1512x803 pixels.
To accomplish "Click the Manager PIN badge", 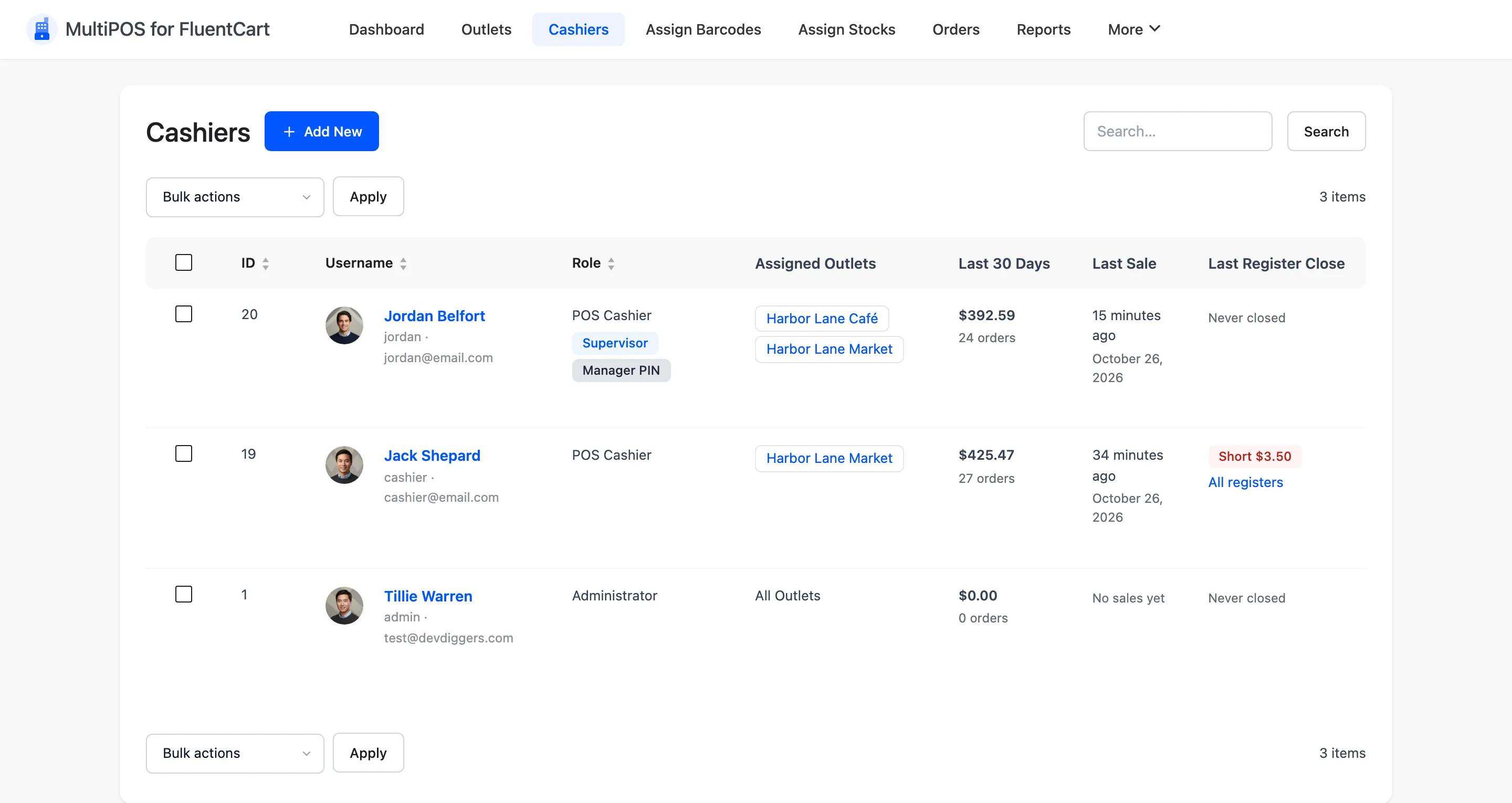I will pyautogui.click(x=621, y=371).
